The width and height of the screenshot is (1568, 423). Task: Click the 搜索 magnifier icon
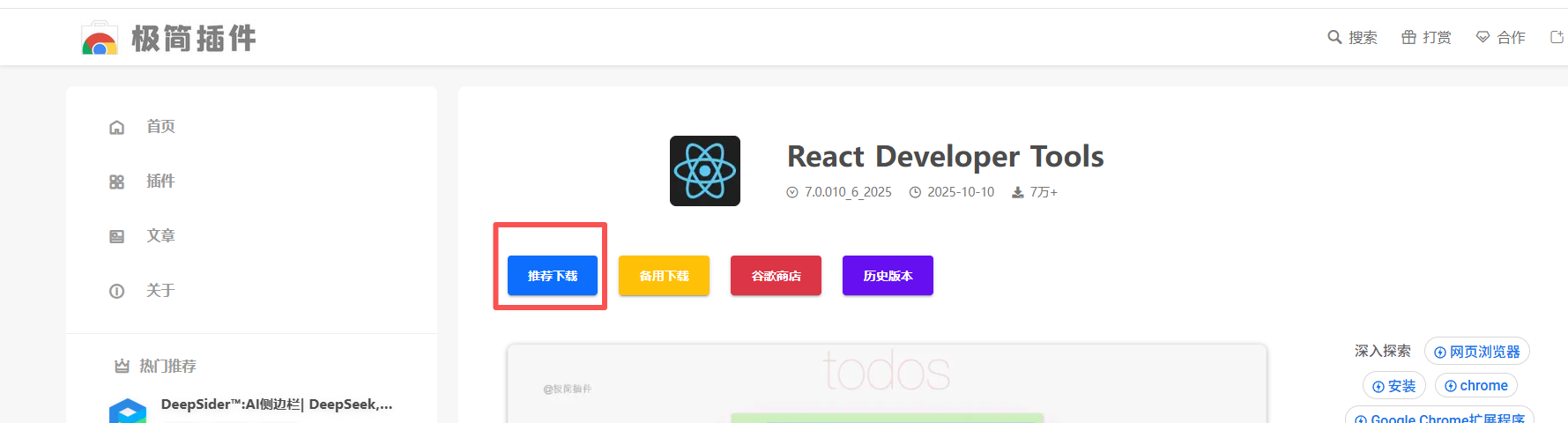(1334, 37)
